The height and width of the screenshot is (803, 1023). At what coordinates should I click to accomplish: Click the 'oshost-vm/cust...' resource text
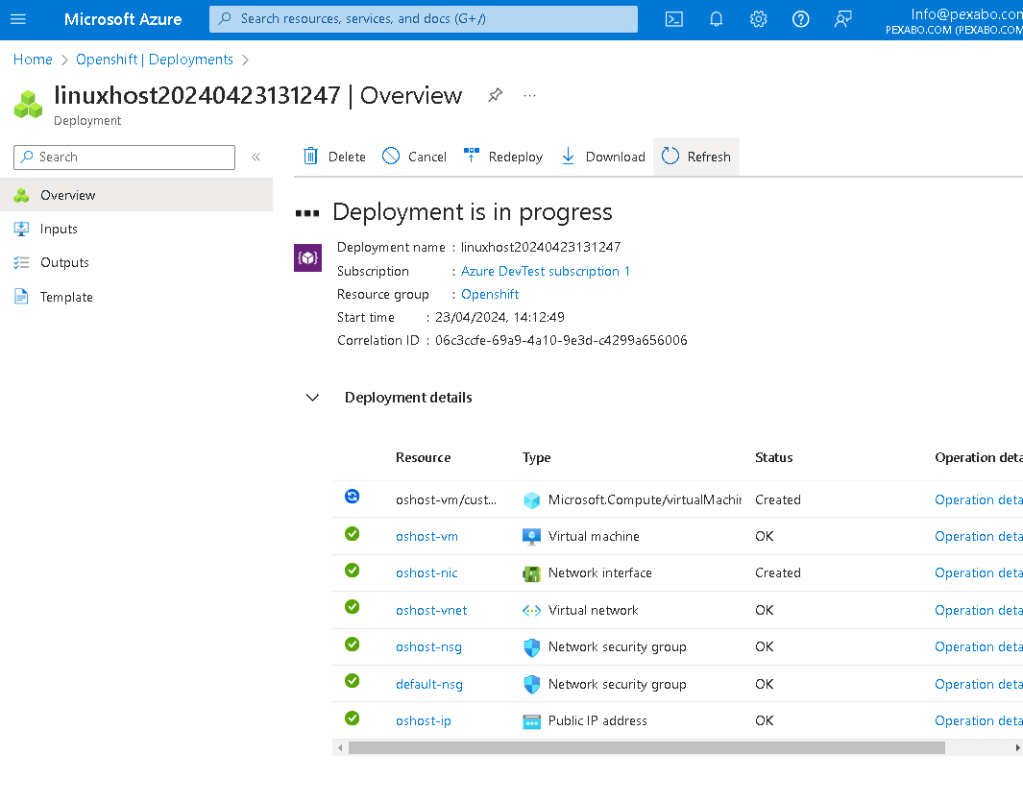446,500
